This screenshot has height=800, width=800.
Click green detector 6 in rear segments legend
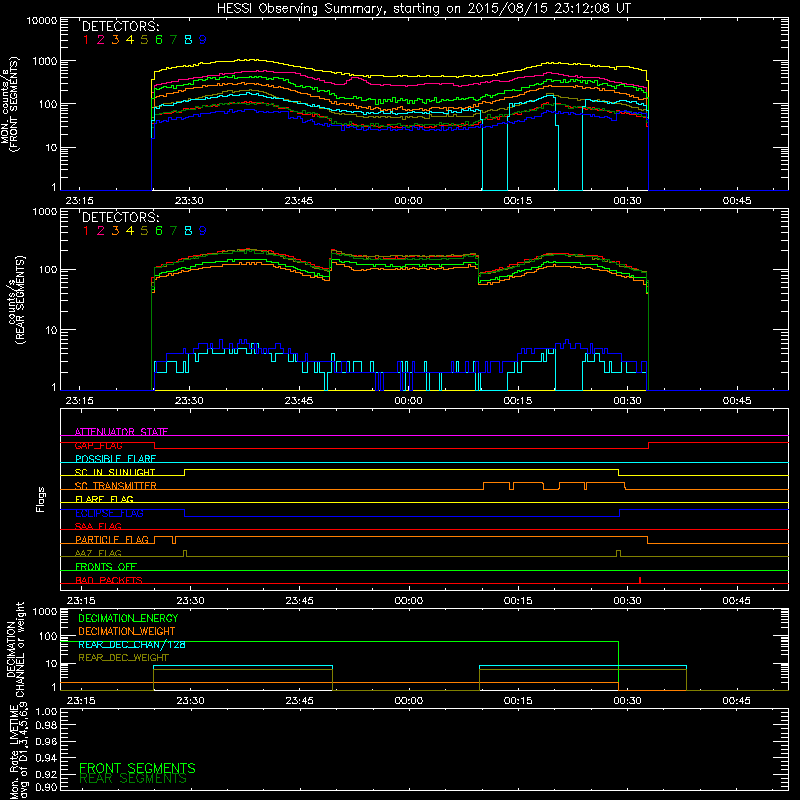coord(159,231)
